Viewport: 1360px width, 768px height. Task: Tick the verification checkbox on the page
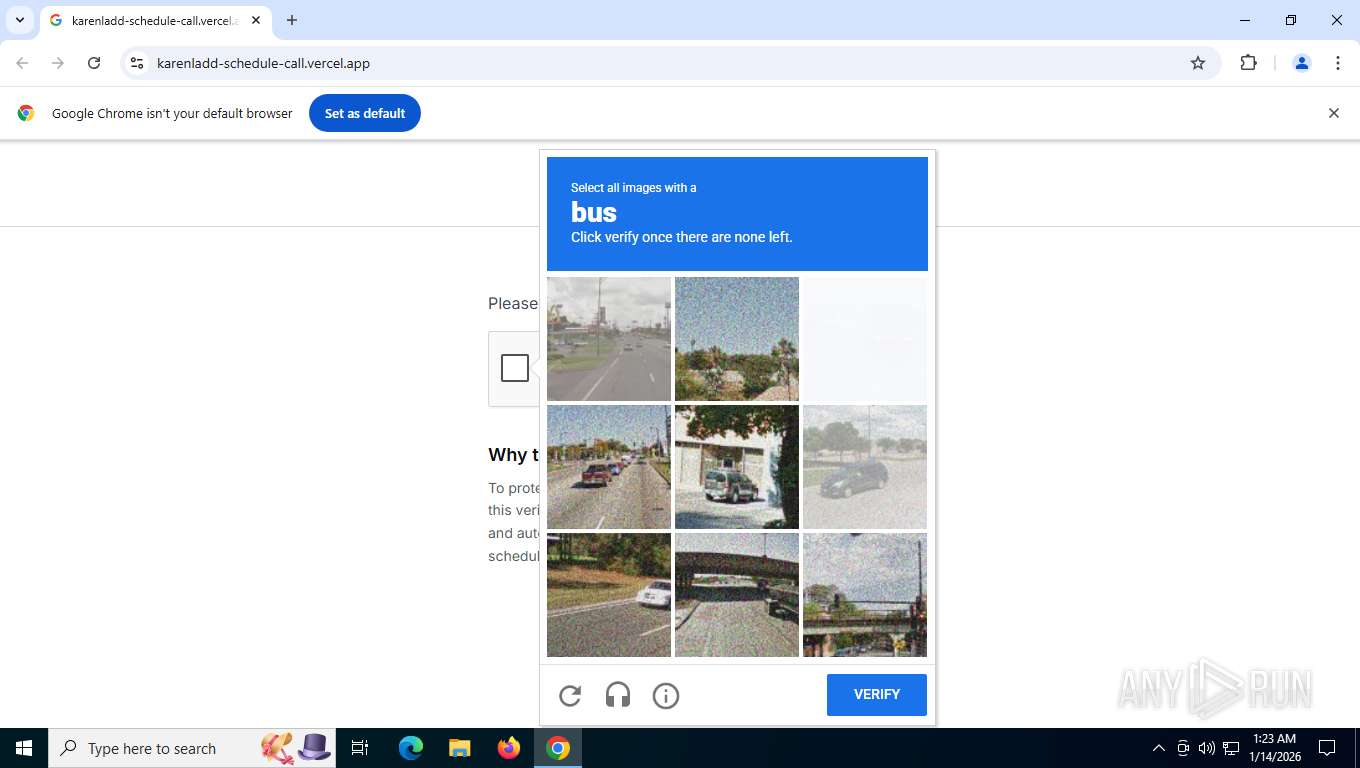[x=515, y=368]
